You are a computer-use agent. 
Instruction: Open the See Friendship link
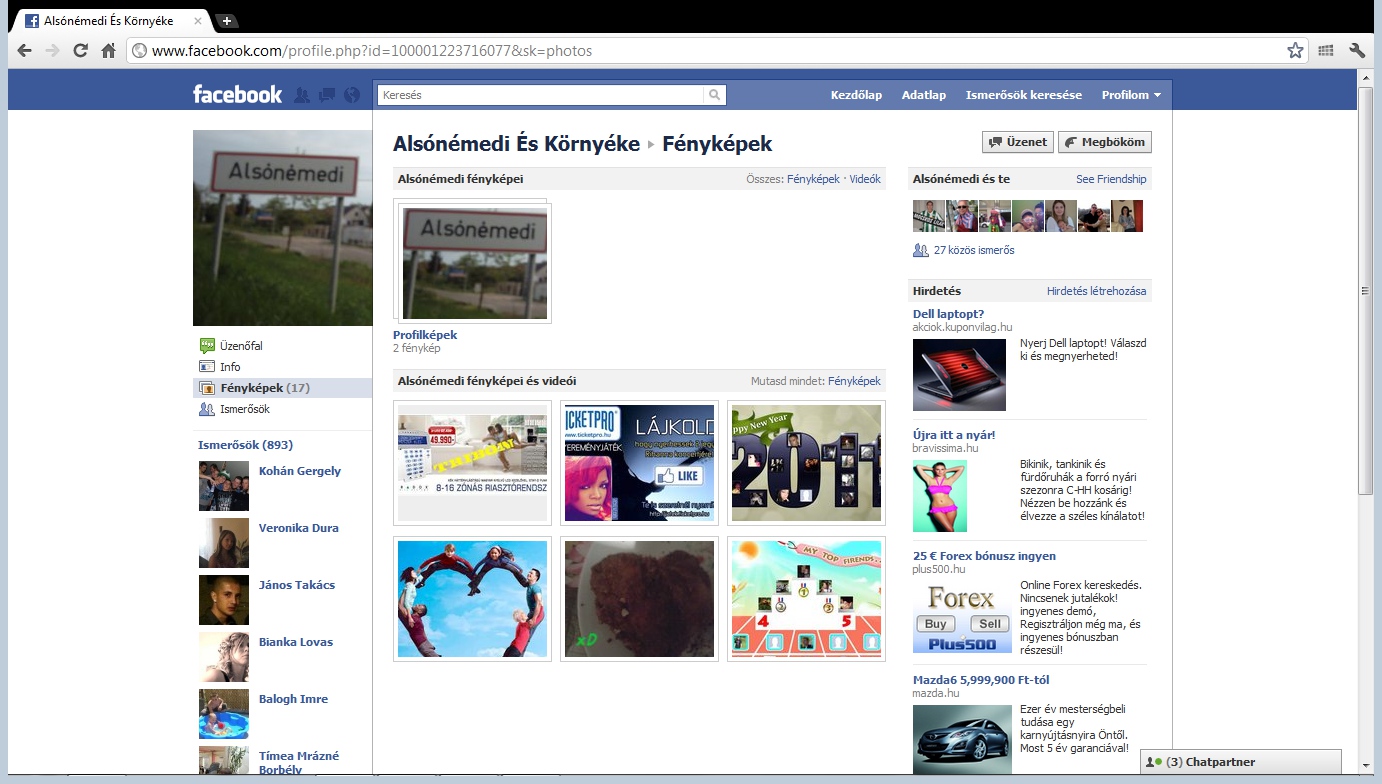point(1111,179)
